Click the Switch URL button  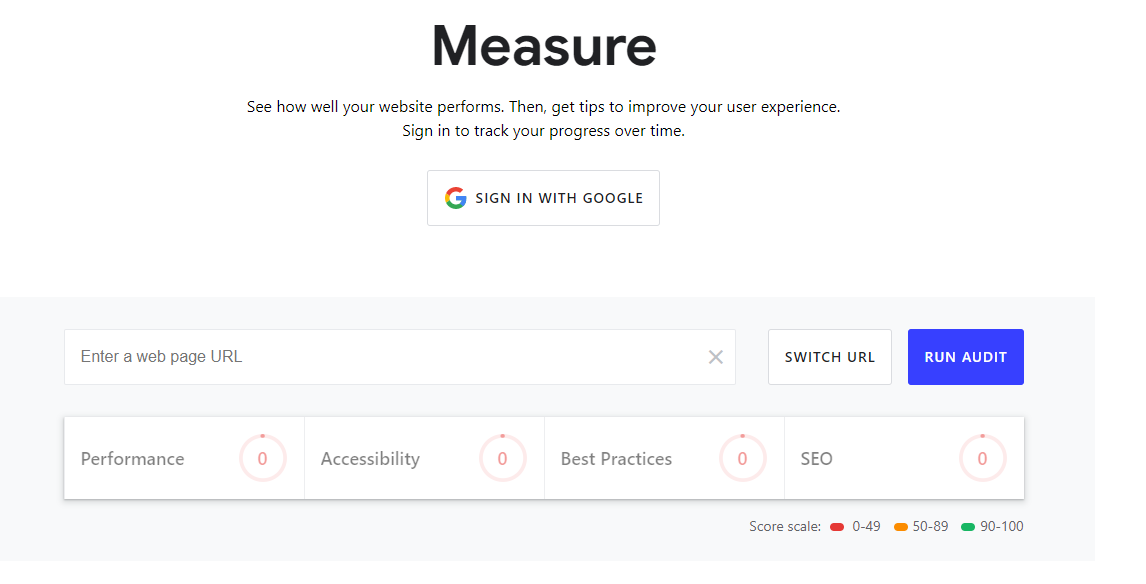[x=830, y=357]
